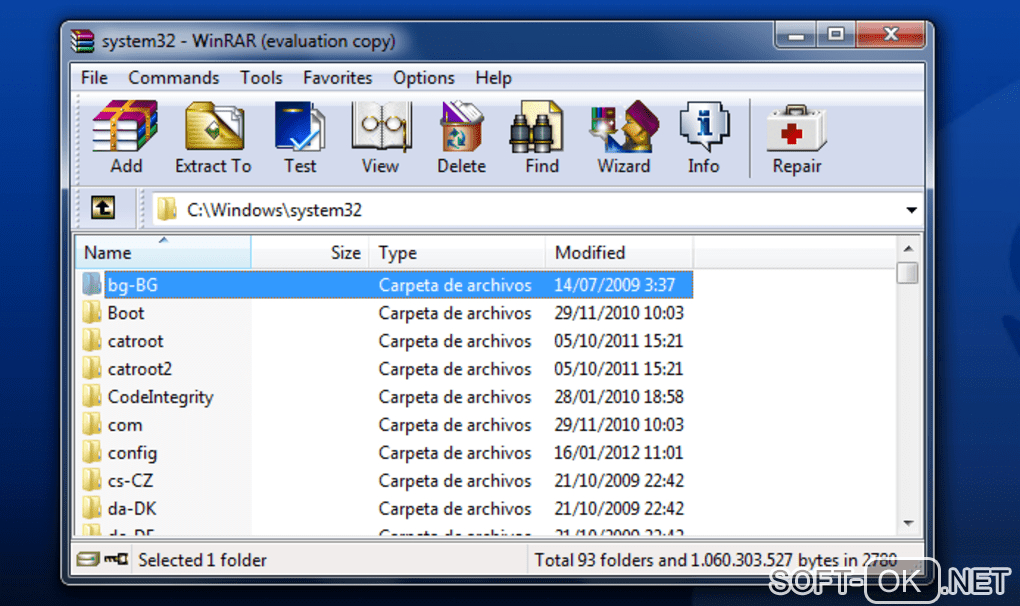
Task: Click the Extract To toolbar icon
Action: click(x=214, y=126)
